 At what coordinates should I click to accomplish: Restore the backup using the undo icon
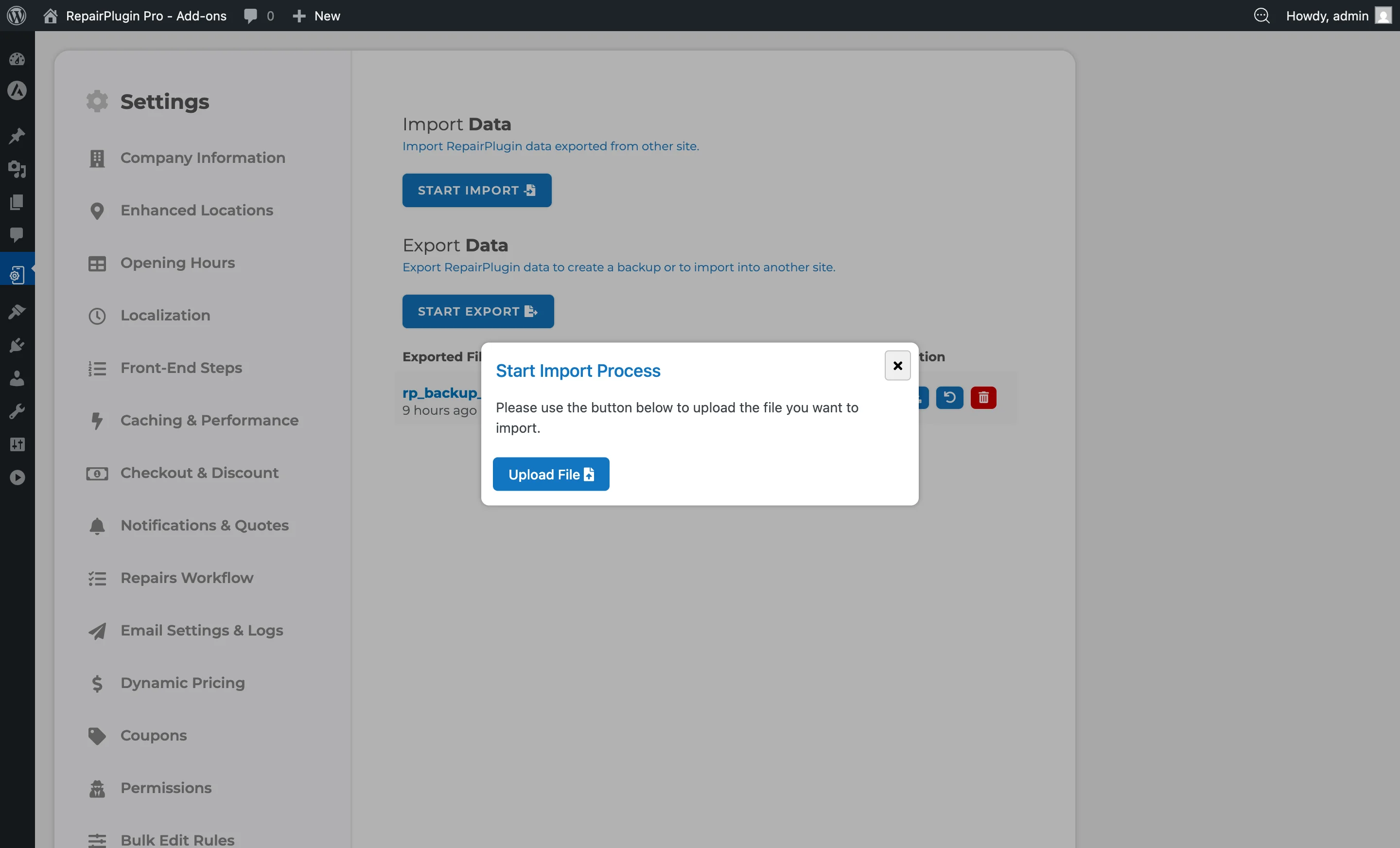pyautogui.click(x=949, y=397)
